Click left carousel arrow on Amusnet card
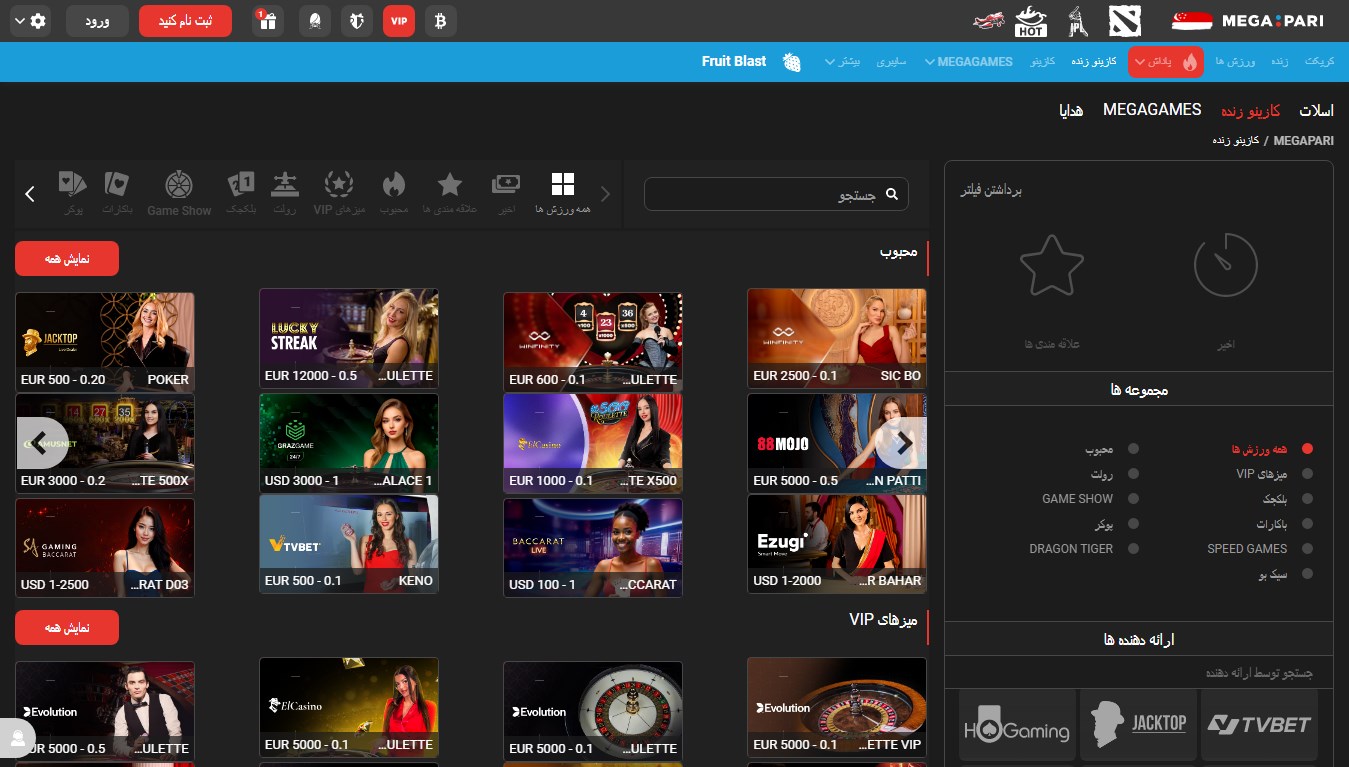The image size is (1349, 767). [x=42, y=443]
